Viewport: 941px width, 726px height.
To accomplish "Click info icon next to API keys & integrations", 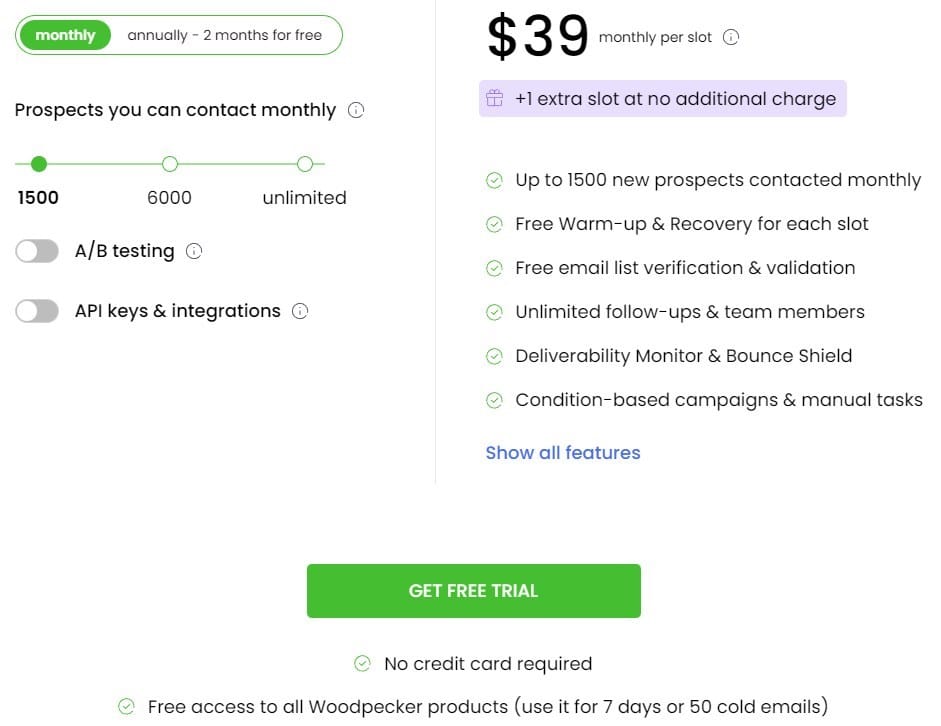I will point(300,311).
